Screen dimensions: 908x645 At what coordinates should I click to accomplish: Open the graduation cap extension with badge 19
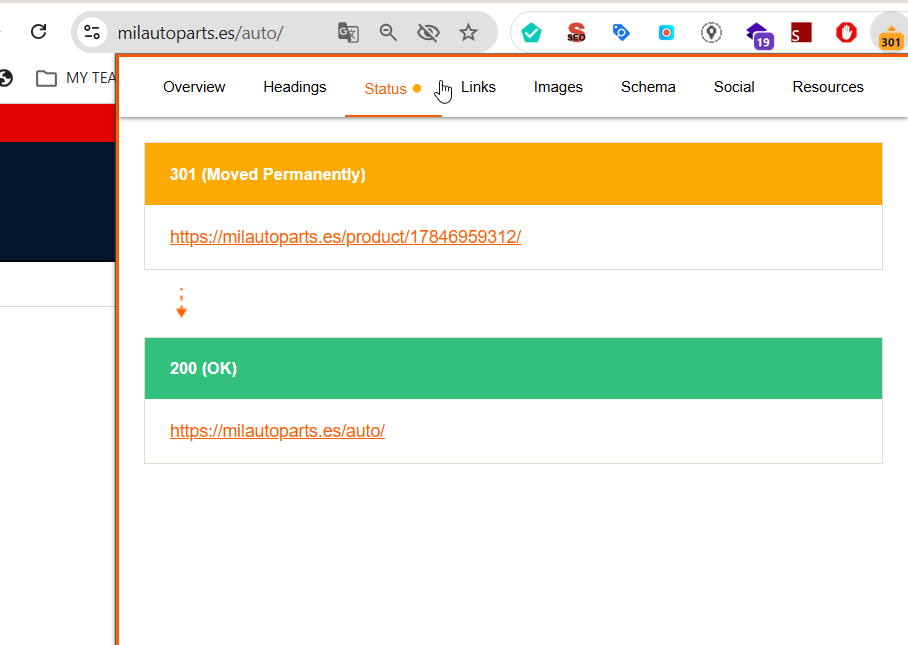(x=760, y=35)
